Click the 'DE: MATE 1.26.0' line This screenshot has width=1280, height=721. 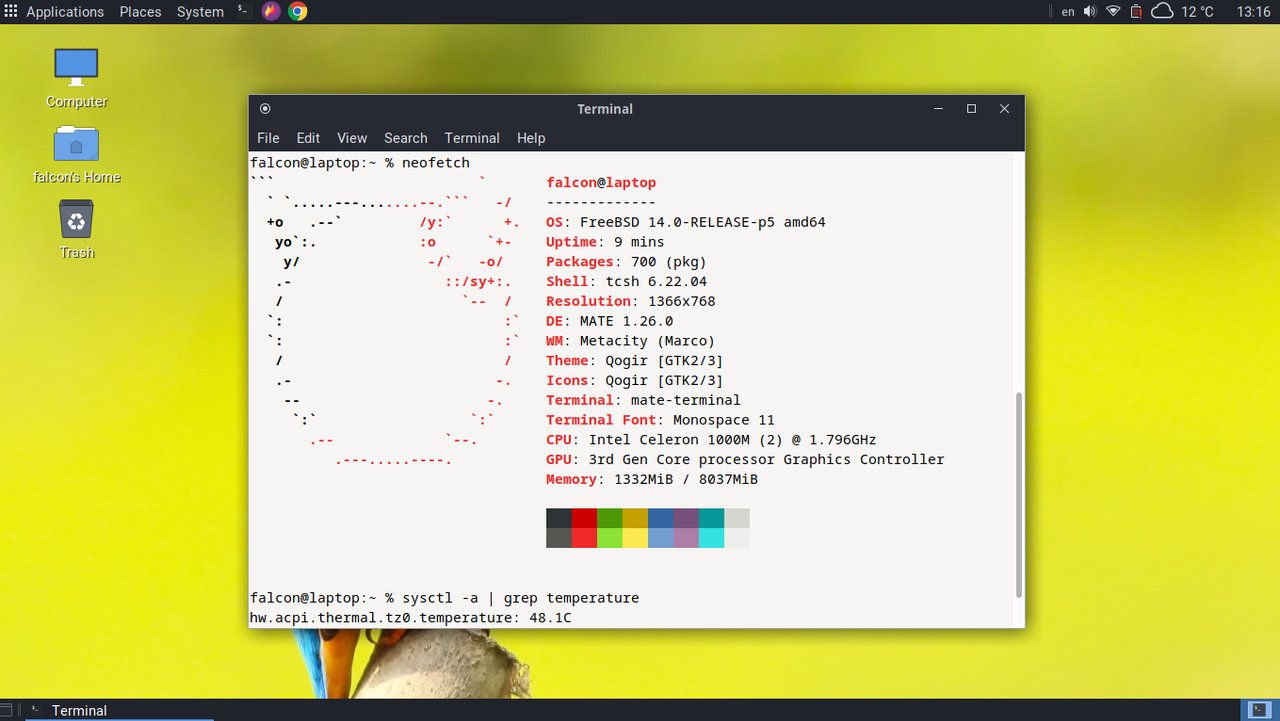(x=610, y=321)
